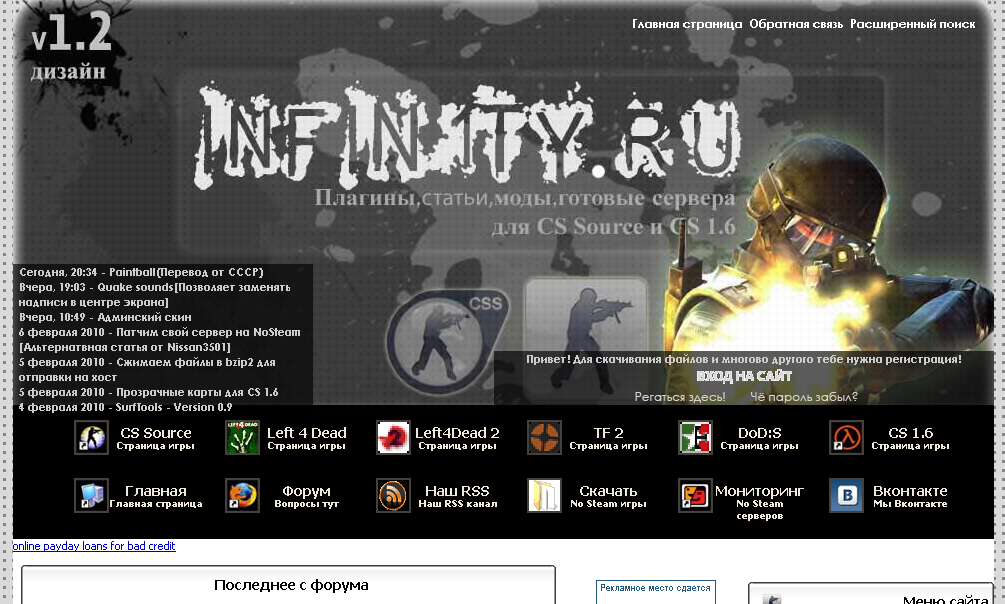
Task: Open the Paintball(Перевод от СССР) news item
Action: click(x=142, y=272)
